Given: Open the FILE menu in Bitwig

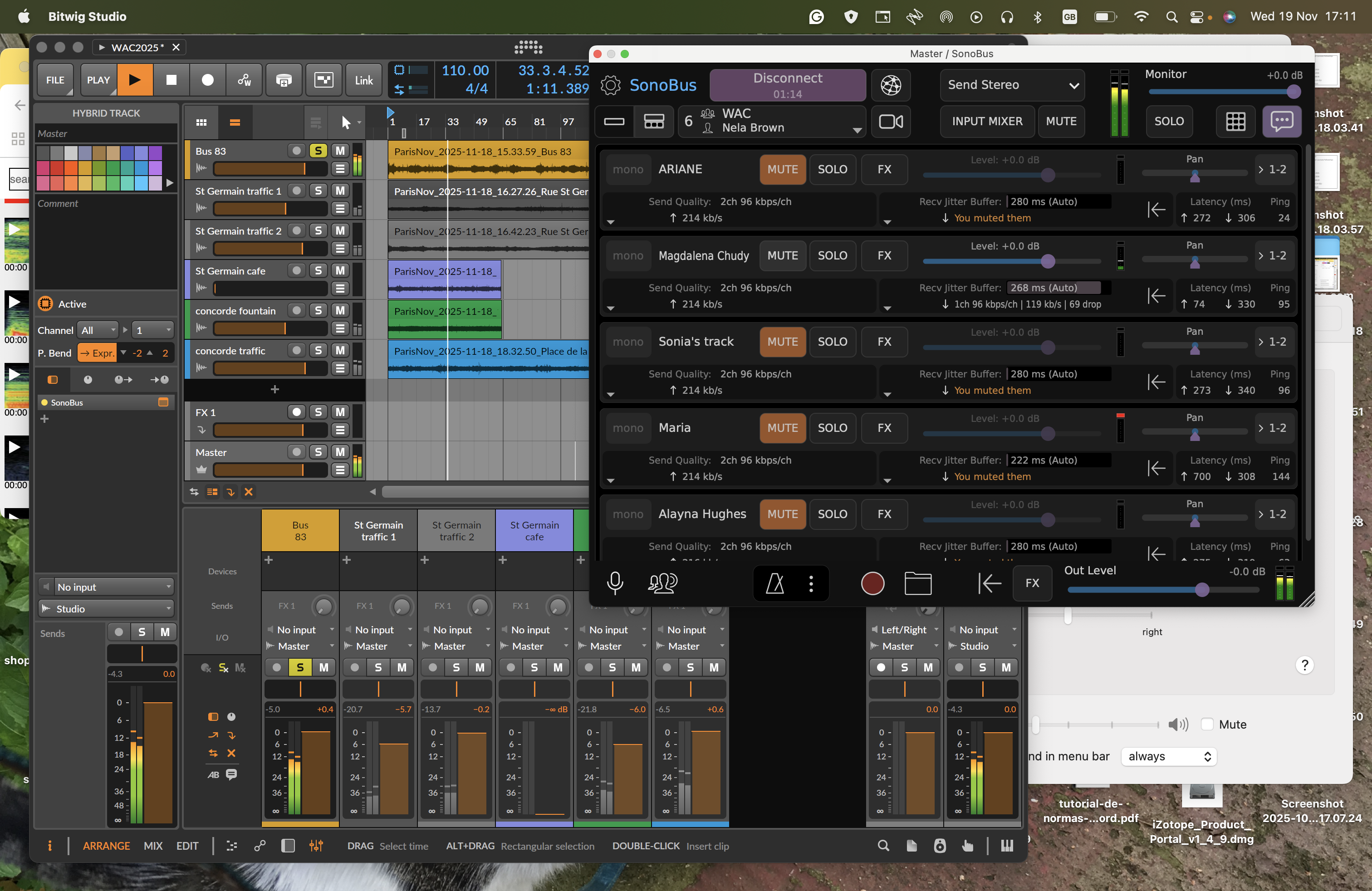Looking at the screenshot, I should coord(55,80).
